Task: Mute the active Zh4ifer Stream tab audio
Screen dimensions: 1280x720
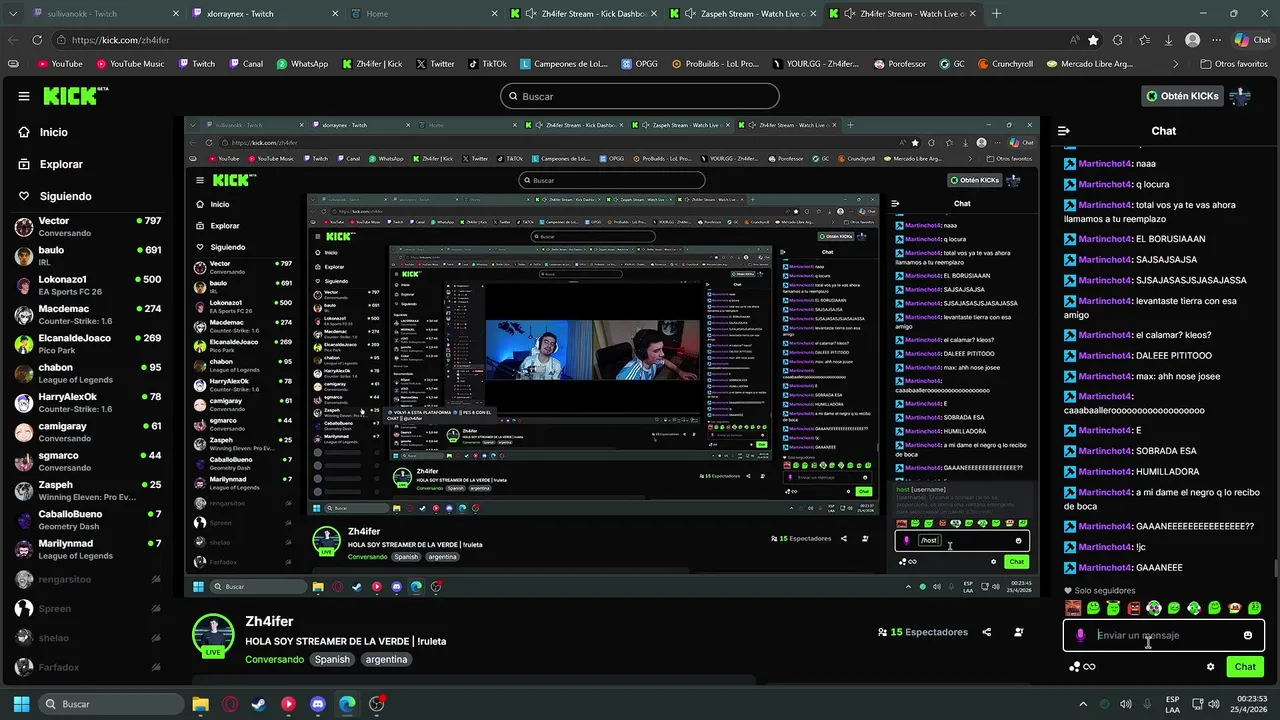Action: coord(849,14)
